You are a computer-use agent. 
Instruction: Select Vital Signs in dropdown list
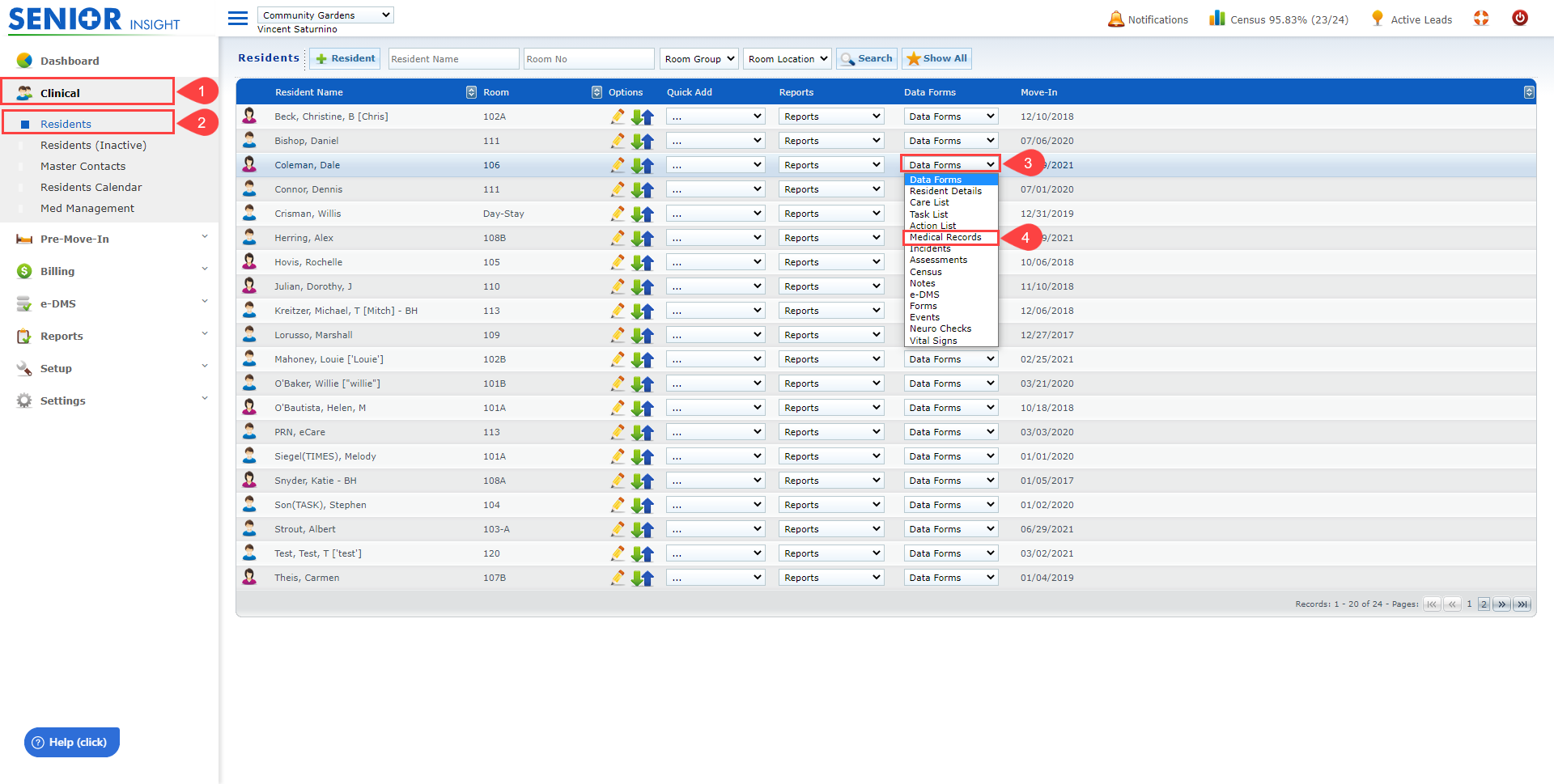[x=951, y=341]
